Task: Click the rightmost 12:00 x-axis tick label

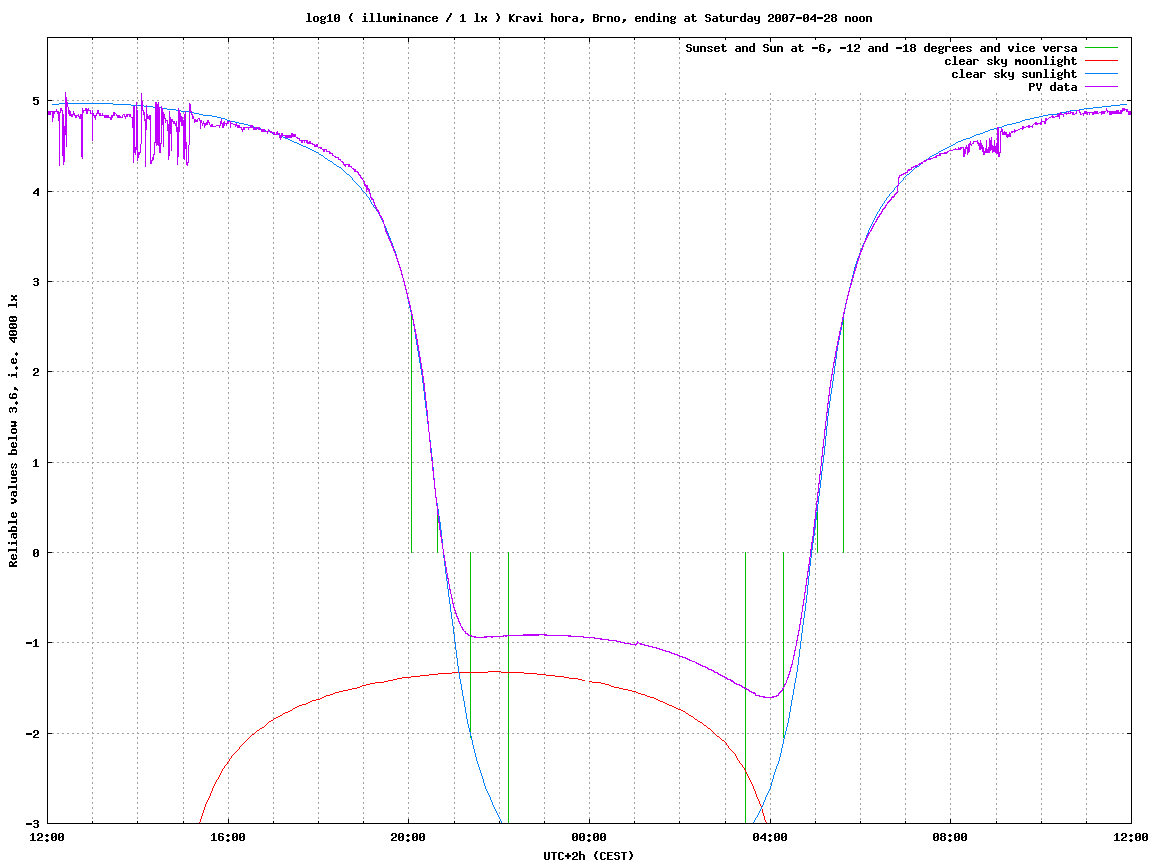Action: point(1131,837)
